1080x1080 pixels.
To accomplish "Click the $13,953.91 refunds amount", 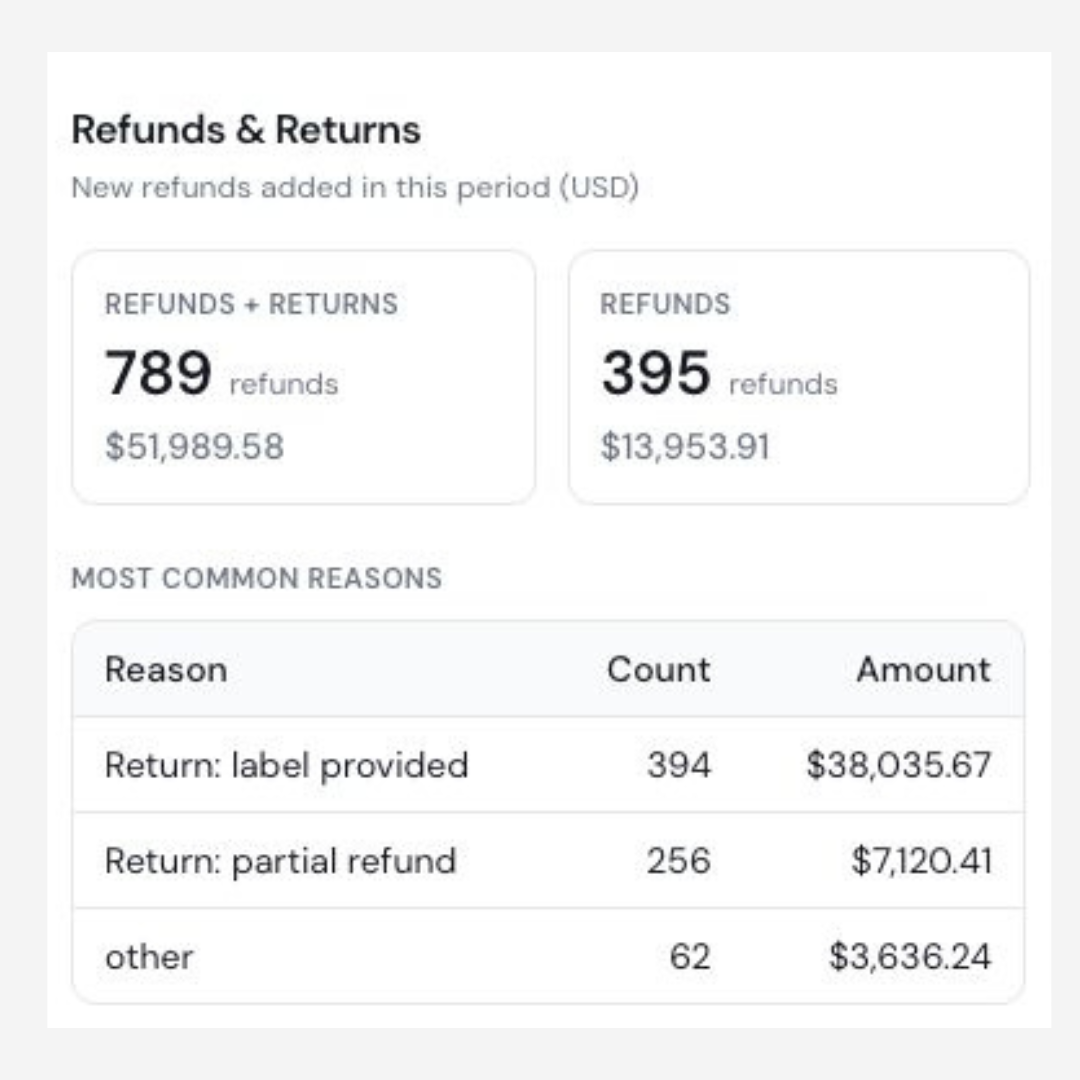I will coord(685,446).
